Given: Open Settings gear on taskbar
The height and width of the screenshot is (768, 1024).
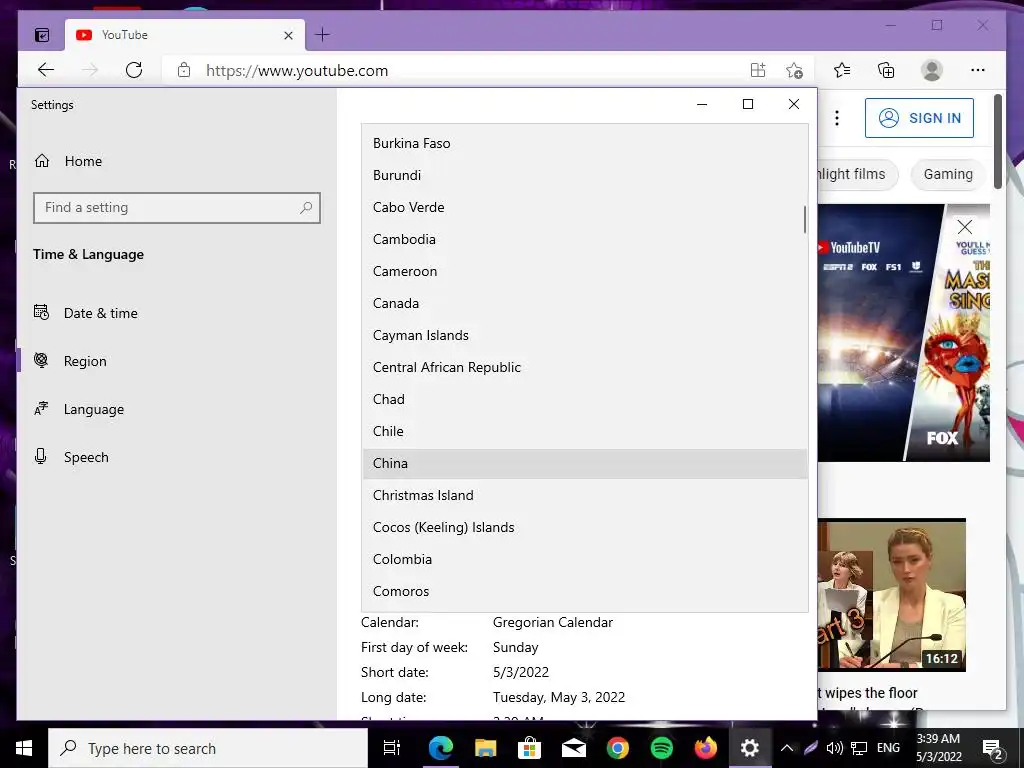Looking at the screenshot, I should tap(750, 748).
